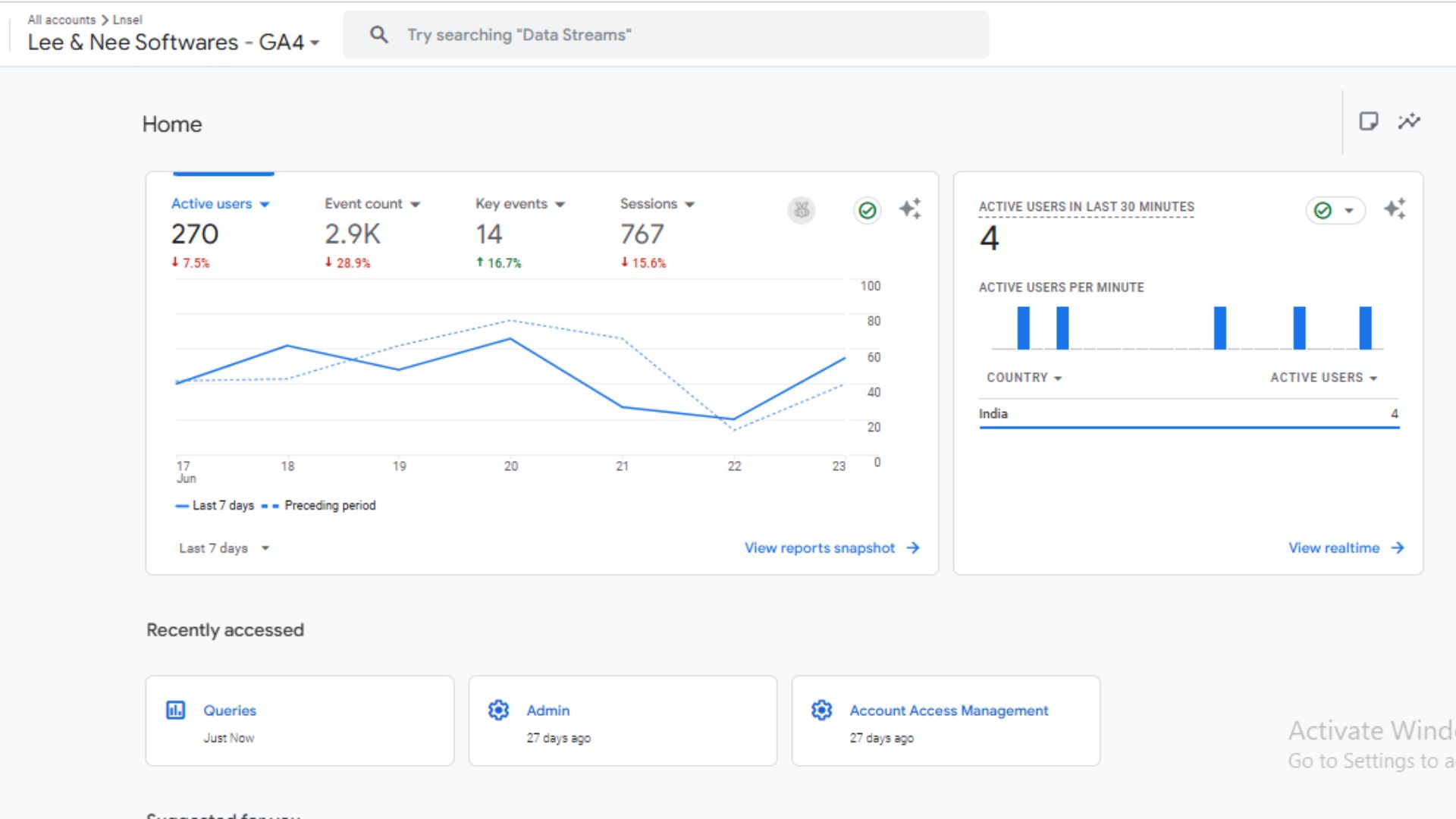The width and height of the screenshot is (1456, 819).
Task: Open the Active Users column dropdown
Action: (1324, 378)
